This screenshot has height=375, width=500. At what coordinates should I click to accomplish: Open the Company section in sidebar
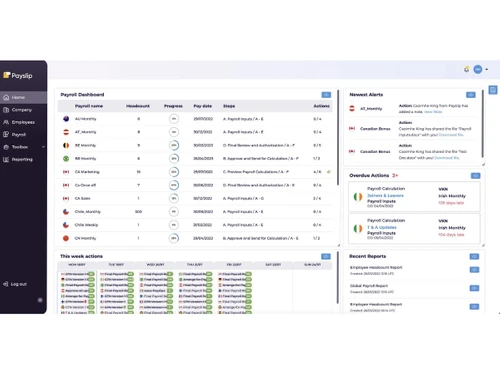[x=23, y=110]
